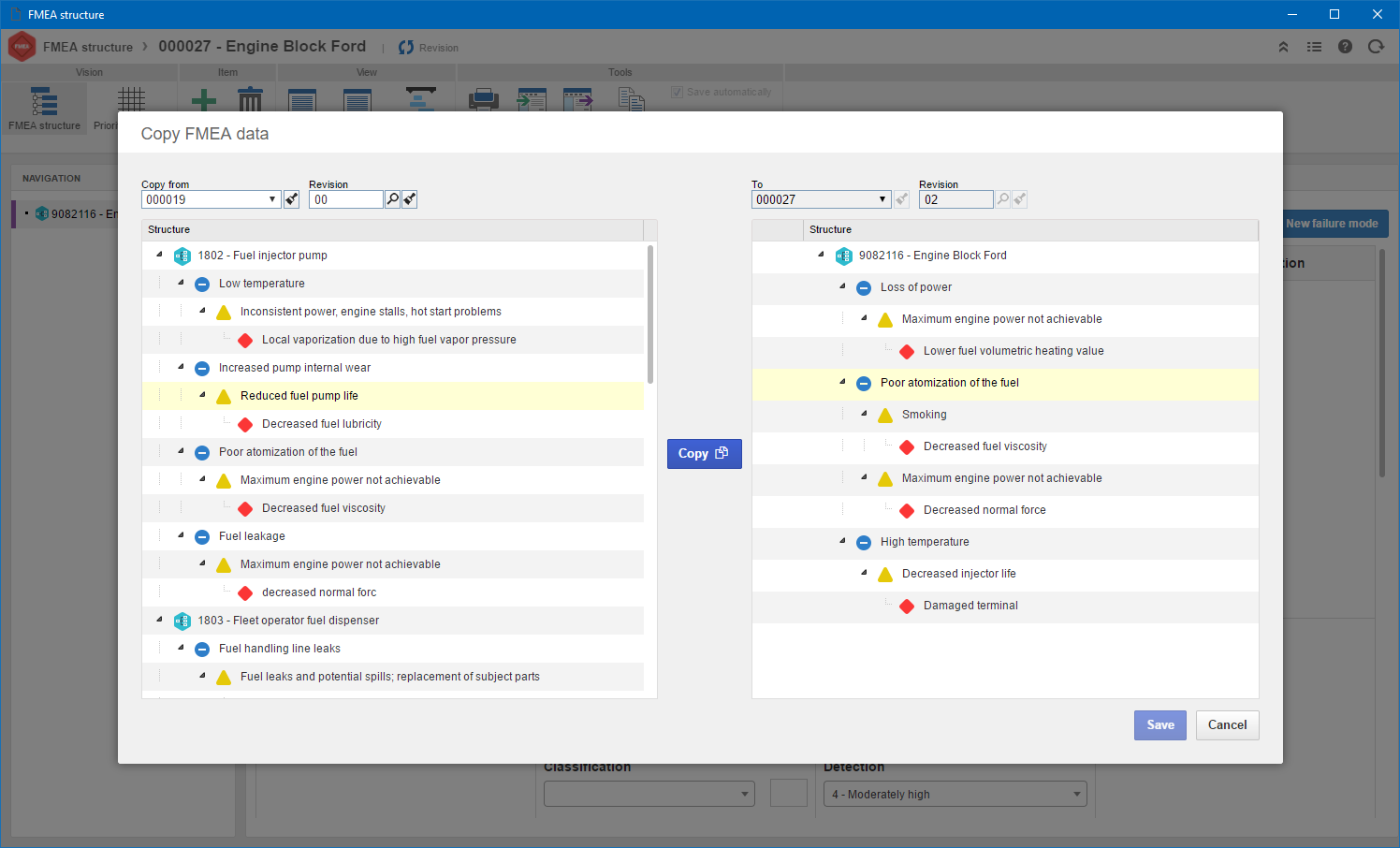Click the blue circle icon beside High temperature
Screen dimensions: 1400x848
[x=864, y=542]
